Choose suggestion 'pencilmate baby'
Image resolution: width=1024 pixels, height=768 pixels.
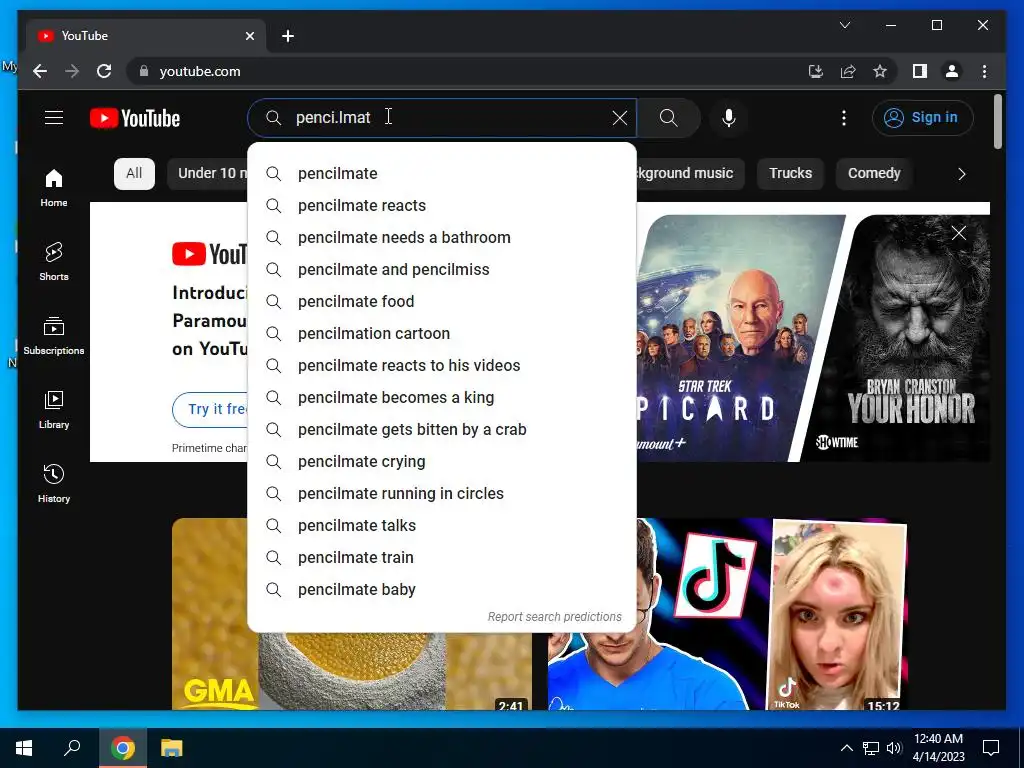pyautogui.click(x=442, y=589)
